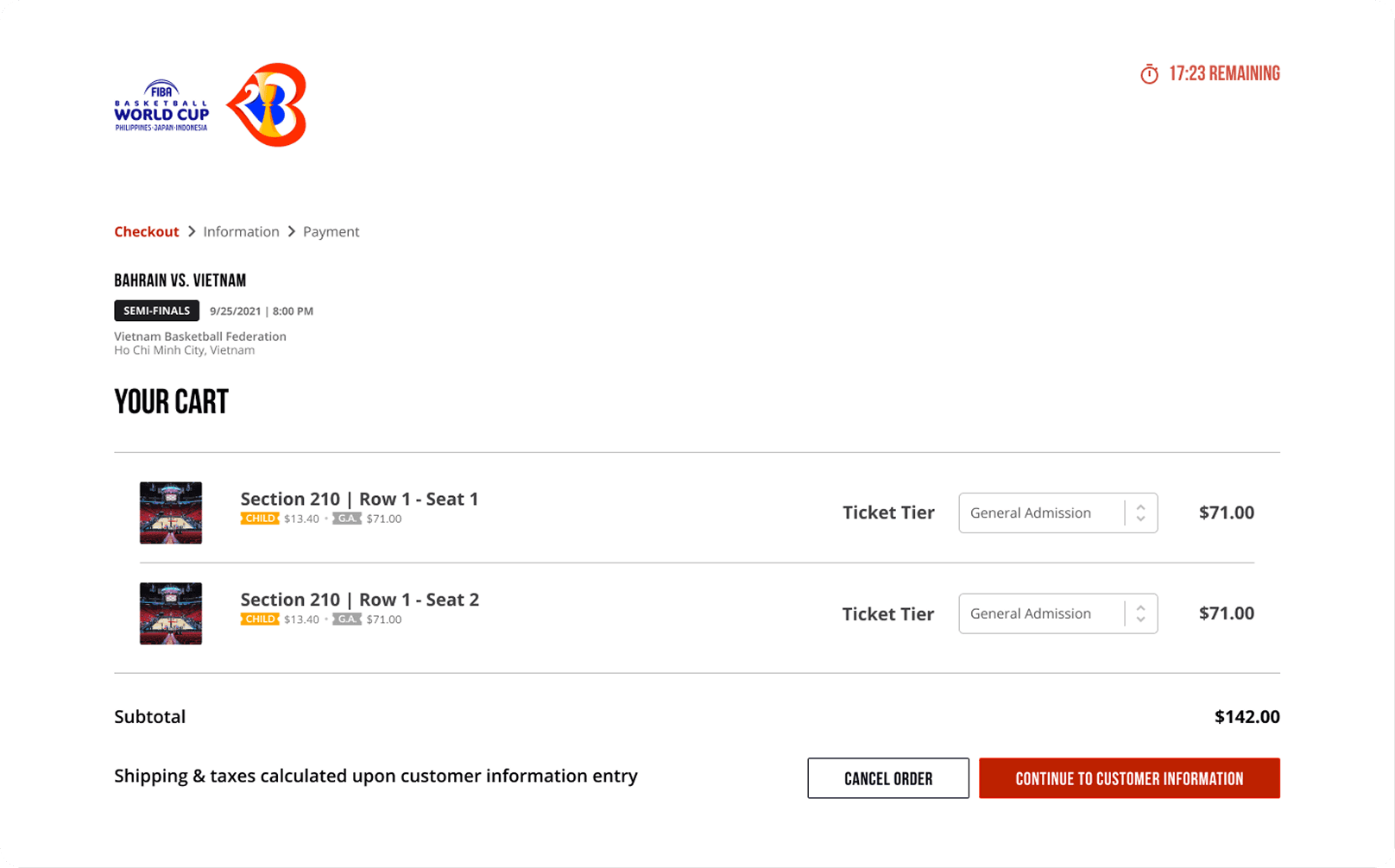This screenshot has height=868, width=1395.
Task: Open the Checkout breadcrumb link
Action: pos(146,231)
